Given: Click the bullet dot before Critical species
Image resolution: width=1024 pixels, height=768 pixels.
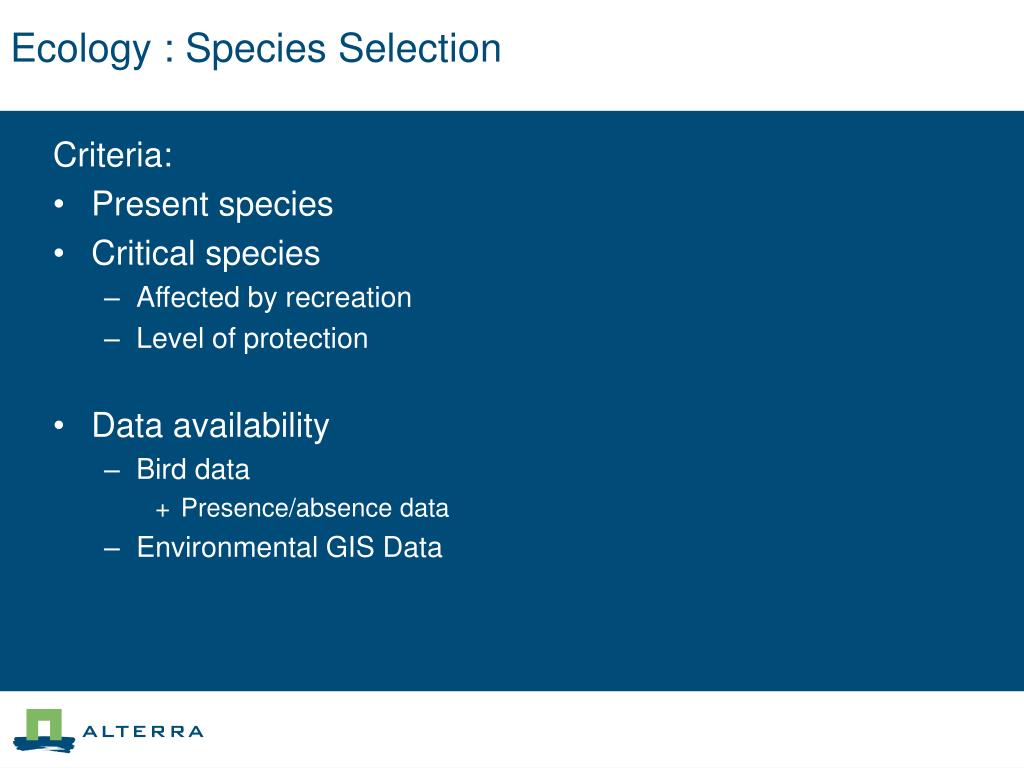Looking at the screenshot, I should tap(59, 253).
